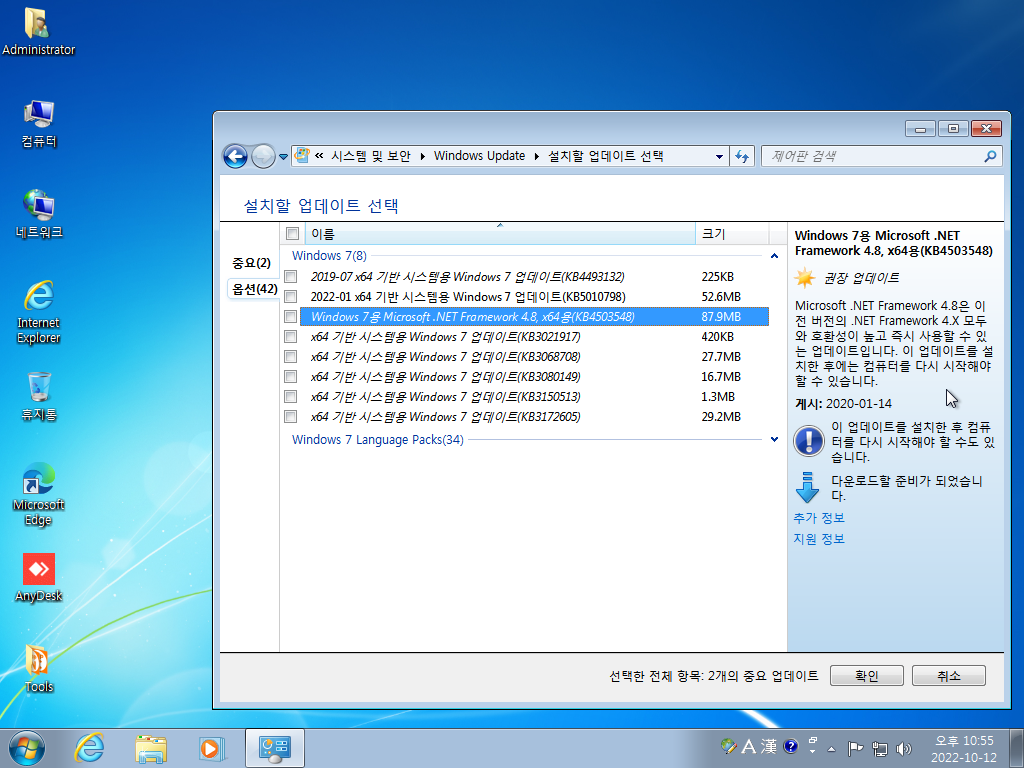Viewport: 1024px width, 768px height.
Task: Open the address bar history dropdown
Action: point(719,157)
